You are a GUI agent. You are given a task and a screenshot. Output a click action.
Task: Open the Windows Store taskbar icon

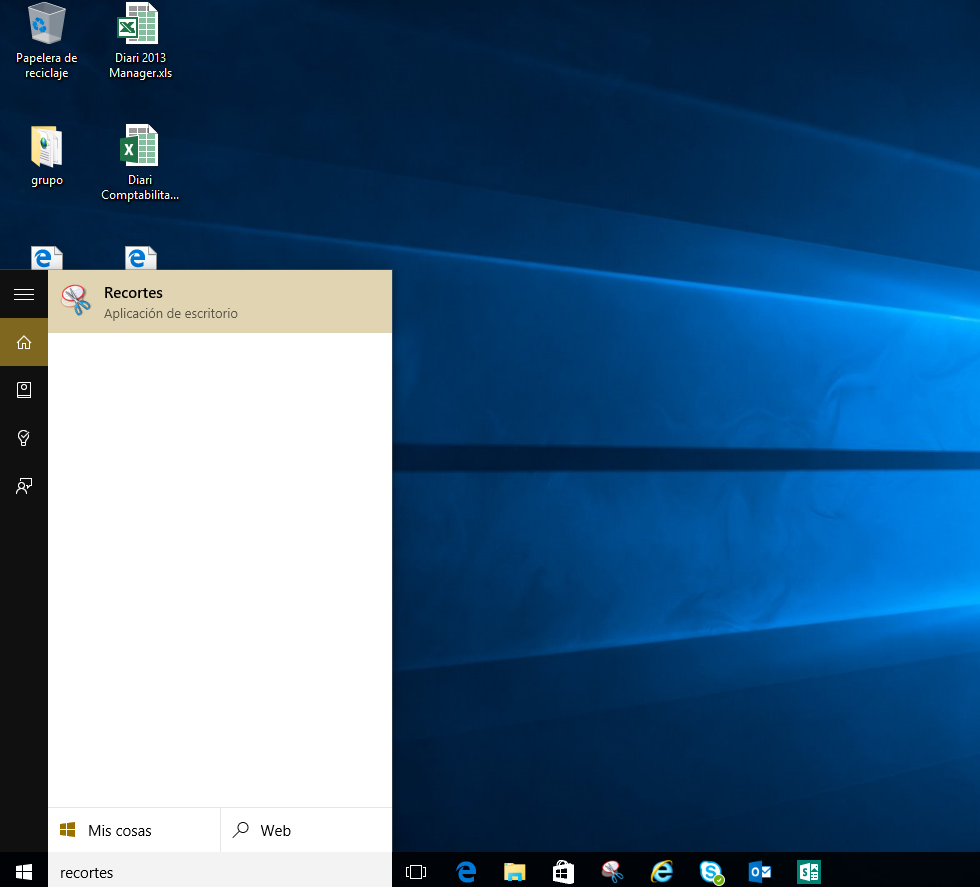[x=564, y=872]
